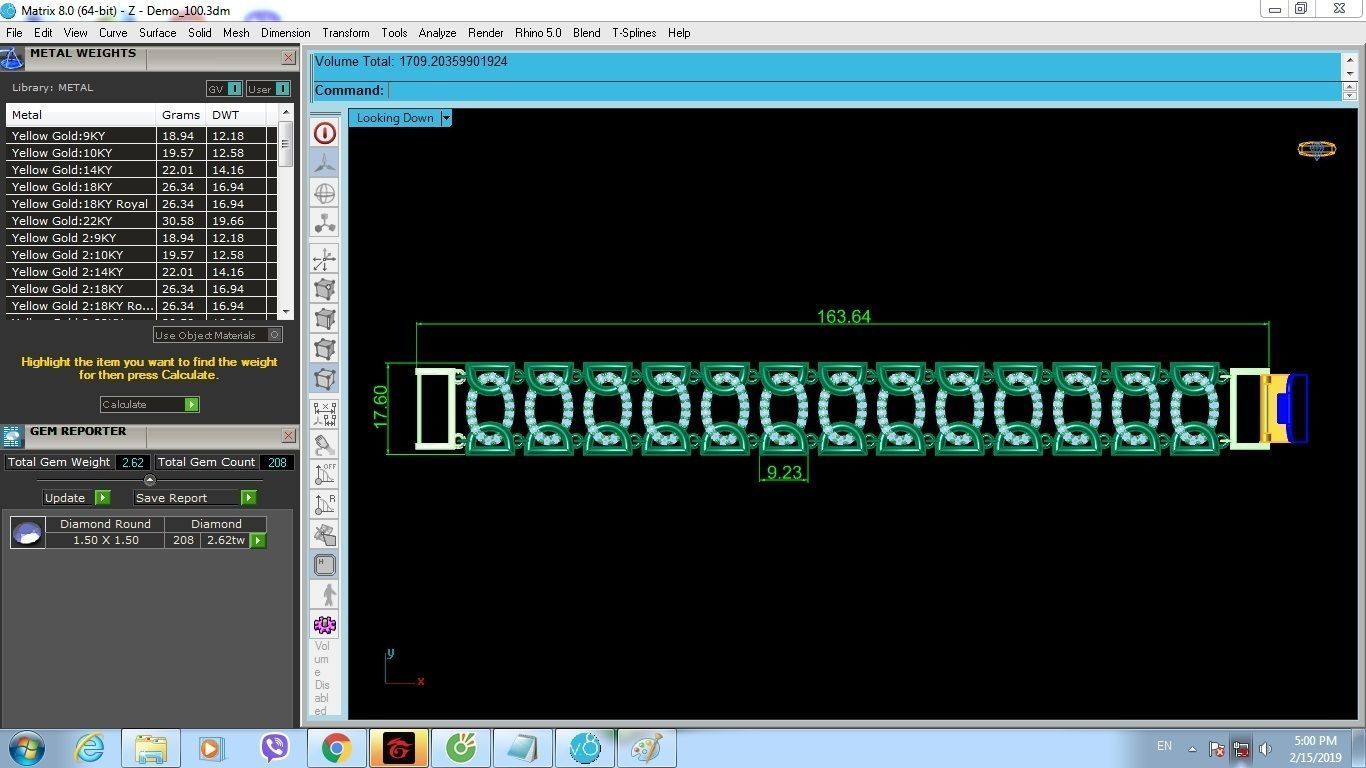
Task: Open the File menu
Action: (14, 33)
